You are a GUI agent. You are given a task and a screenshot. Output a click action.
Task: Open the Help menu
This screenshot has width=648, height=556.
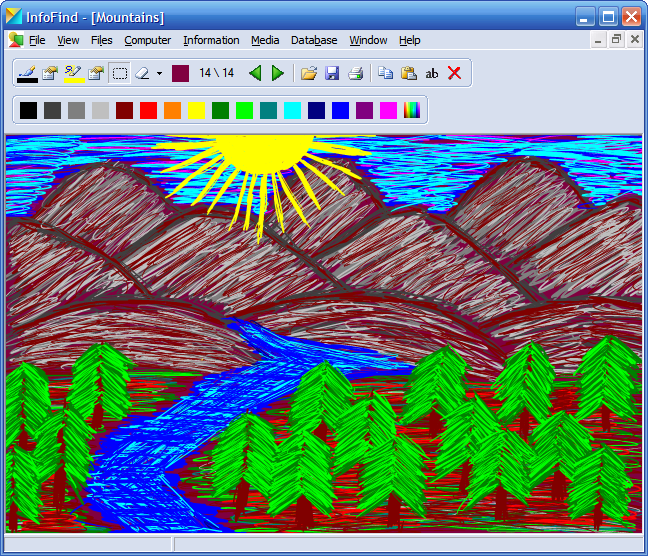410,40
